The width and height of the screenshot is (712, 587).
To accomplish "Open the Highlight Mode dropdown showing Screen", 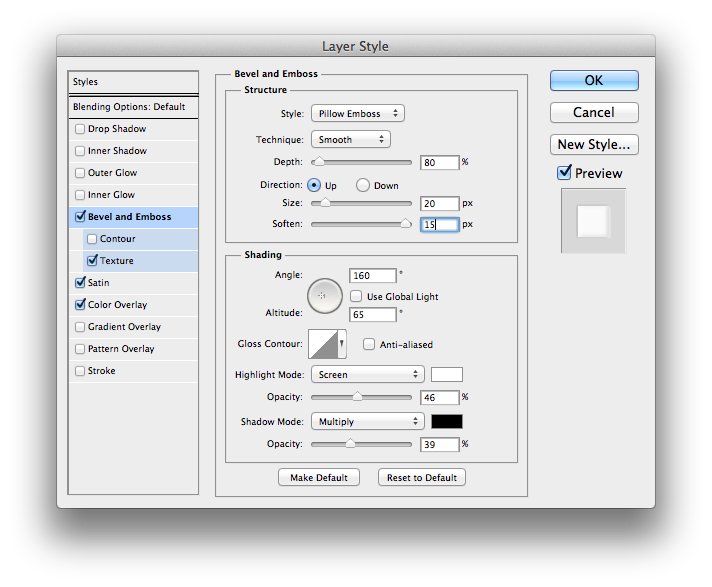I will [x=368, y=375].
